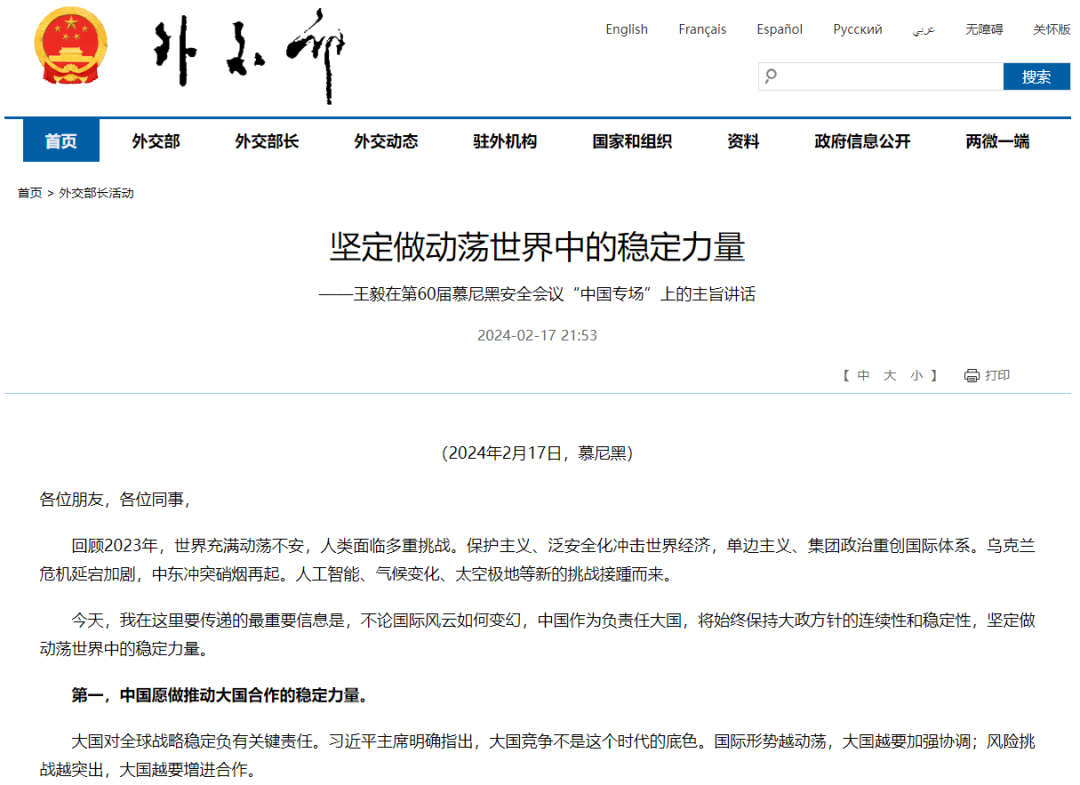Viewport: 1080px width, 785px height.
Task: Select the 首页 navigation tab
Action: point(60,141)
